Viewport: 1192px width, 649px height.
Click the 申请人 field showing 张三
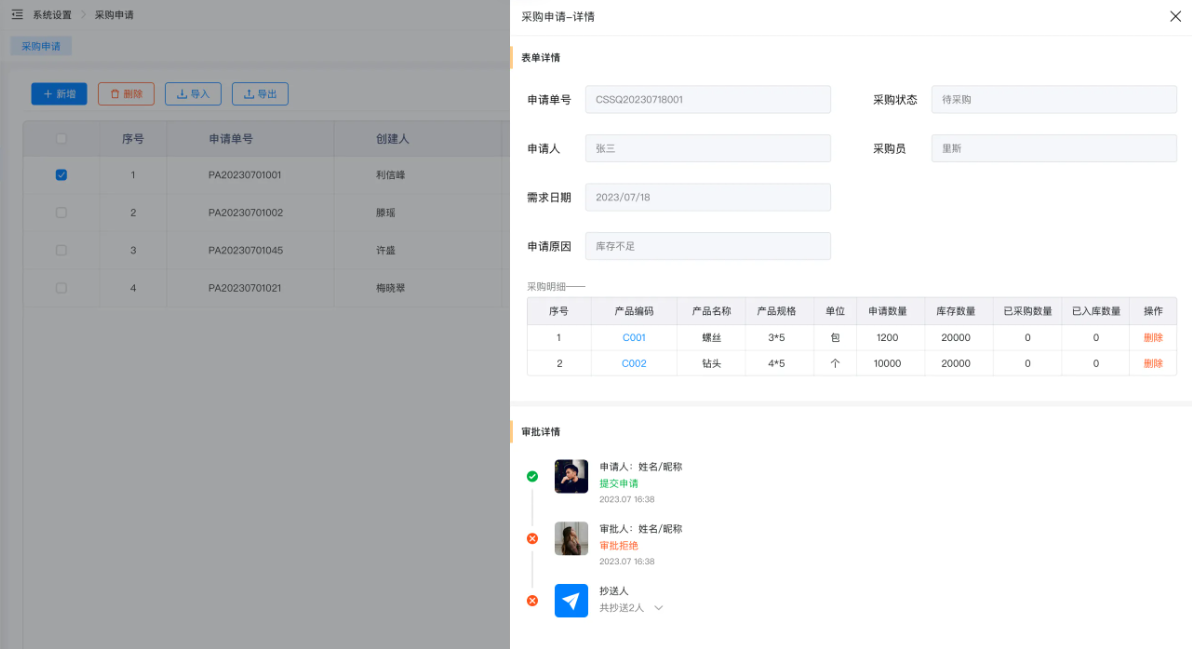click(x=708, y=148)
